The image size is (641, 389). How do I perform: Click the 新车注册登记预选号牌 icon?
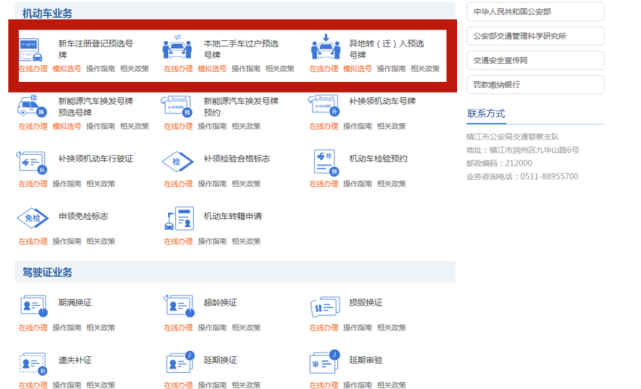31,49
